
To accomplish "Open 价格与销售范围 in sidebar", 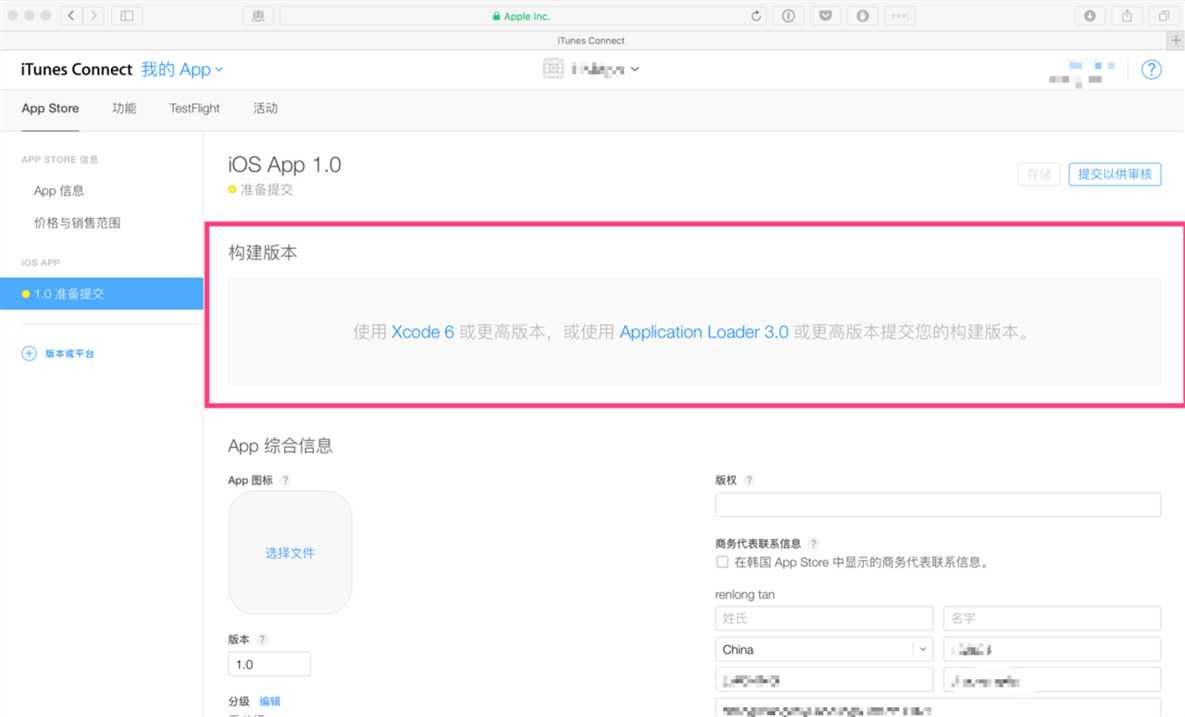I will [x=77, y=223].
